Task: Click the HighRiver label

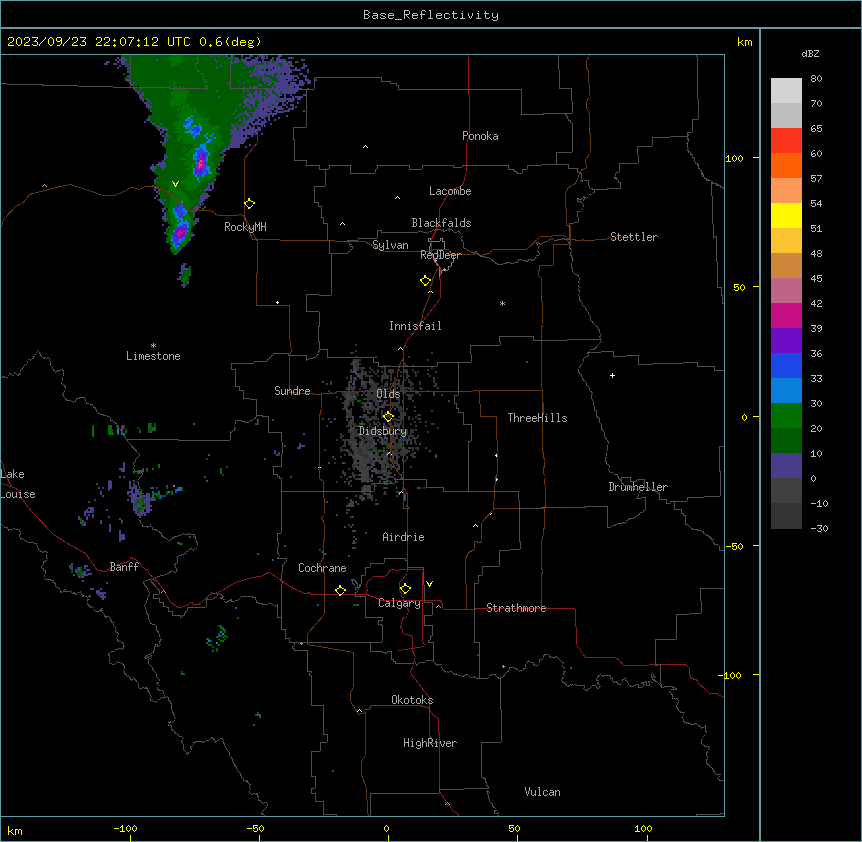Action: pyautogui.click(x=430, y=743)
